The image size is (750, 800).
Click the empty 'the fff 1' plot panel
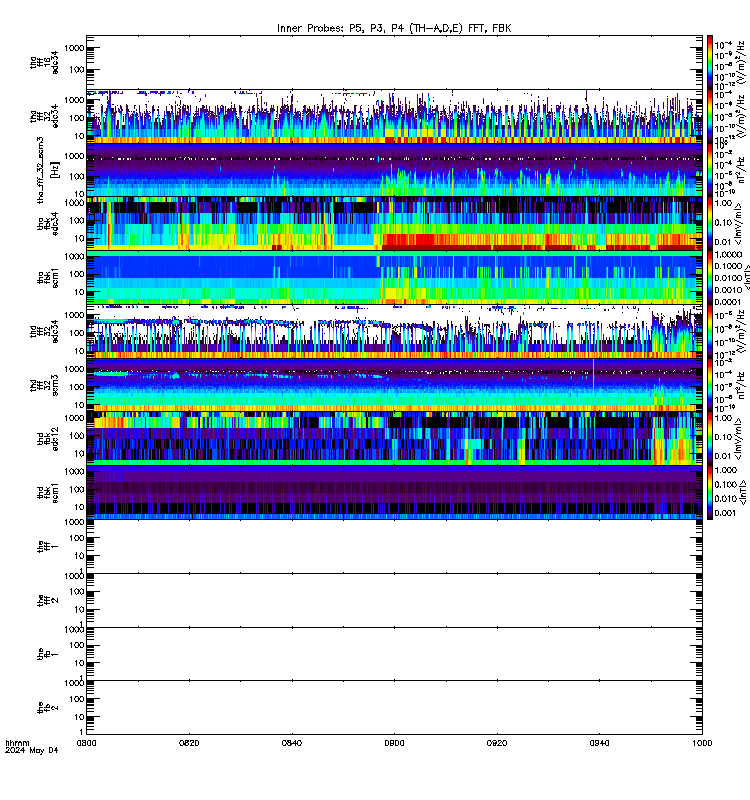tap(394, 547)
